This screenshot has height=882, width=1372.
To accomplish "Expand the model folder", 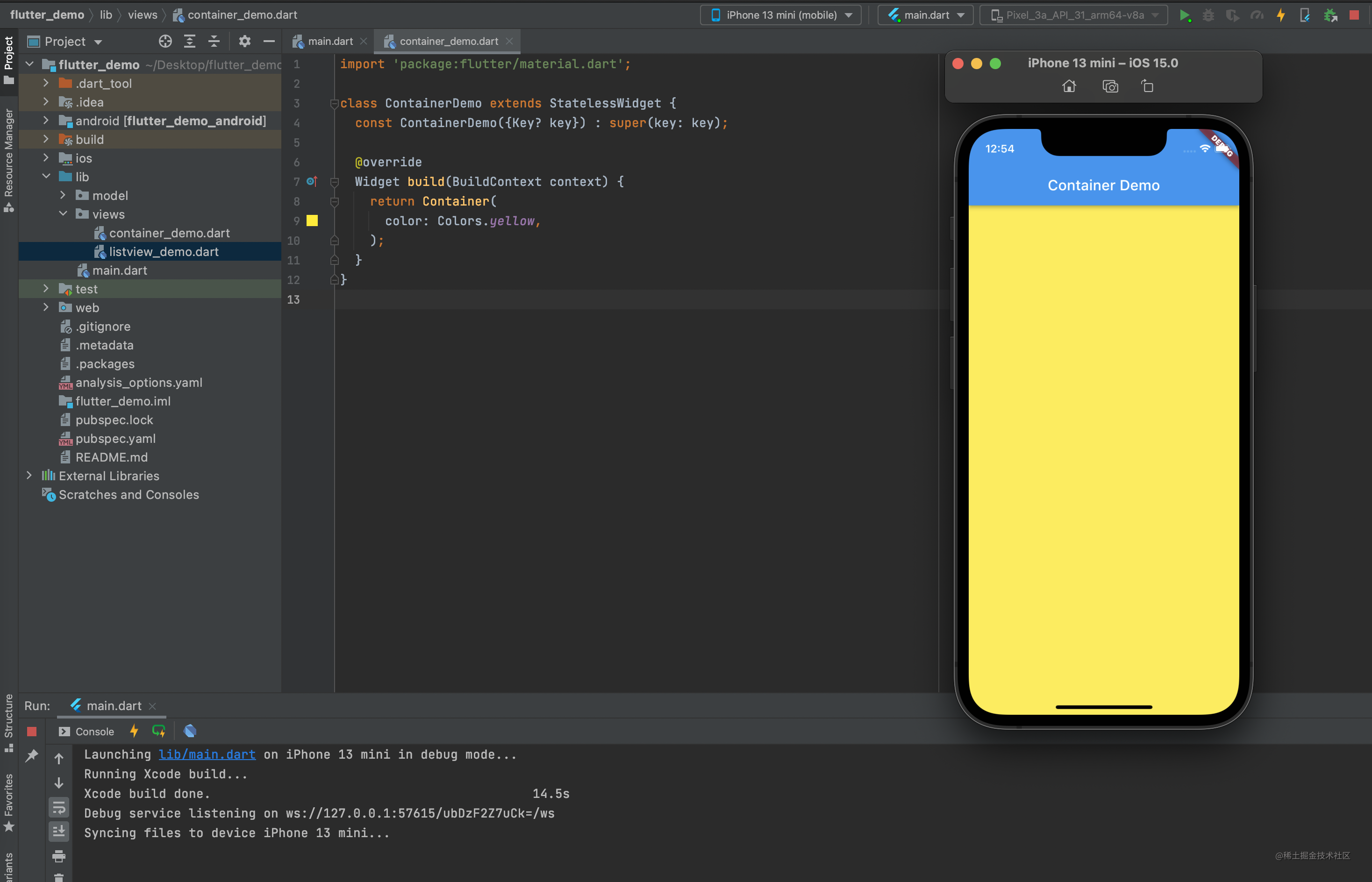I will point(63,195).
